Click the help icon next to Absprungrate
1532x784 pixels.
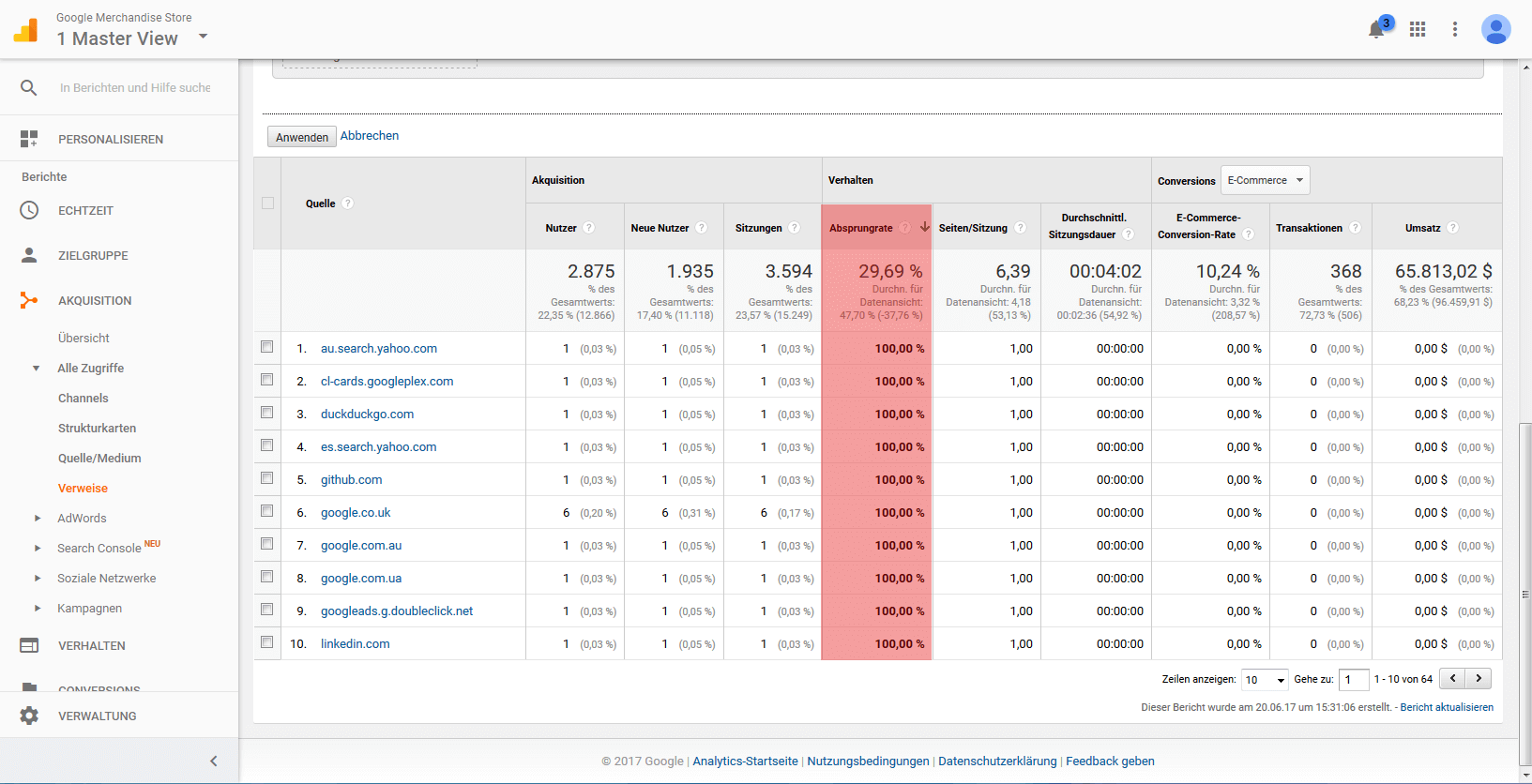(x=904, y=228)
